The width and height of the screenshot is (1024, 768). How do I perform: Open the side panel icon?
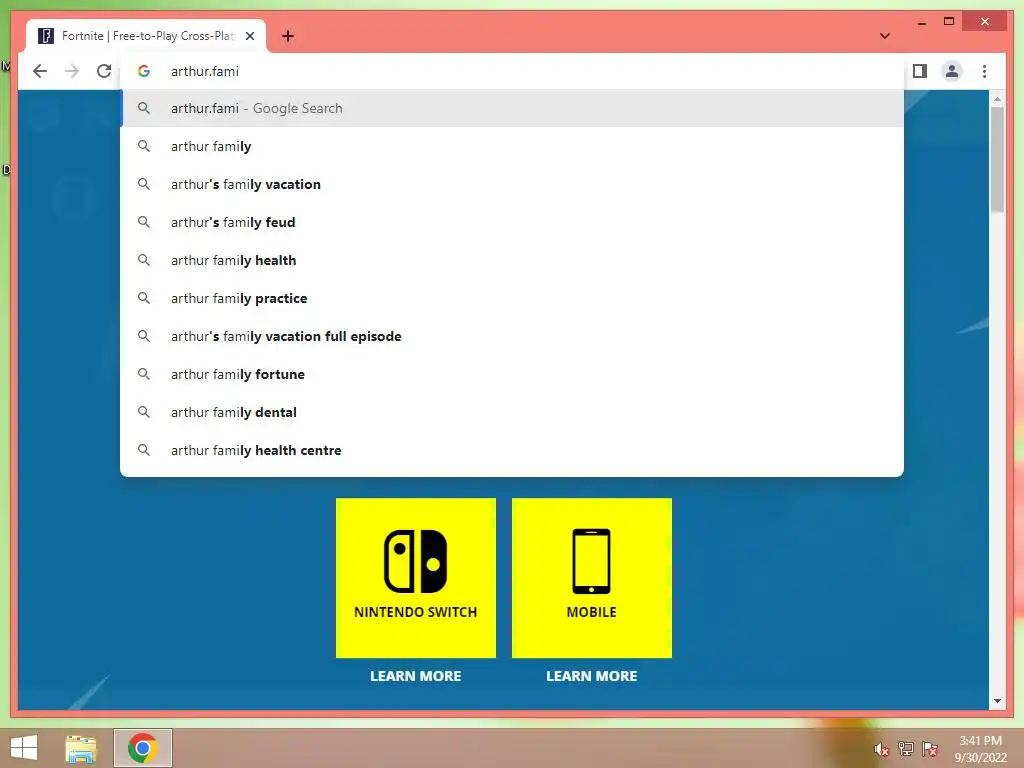(920, 71)
